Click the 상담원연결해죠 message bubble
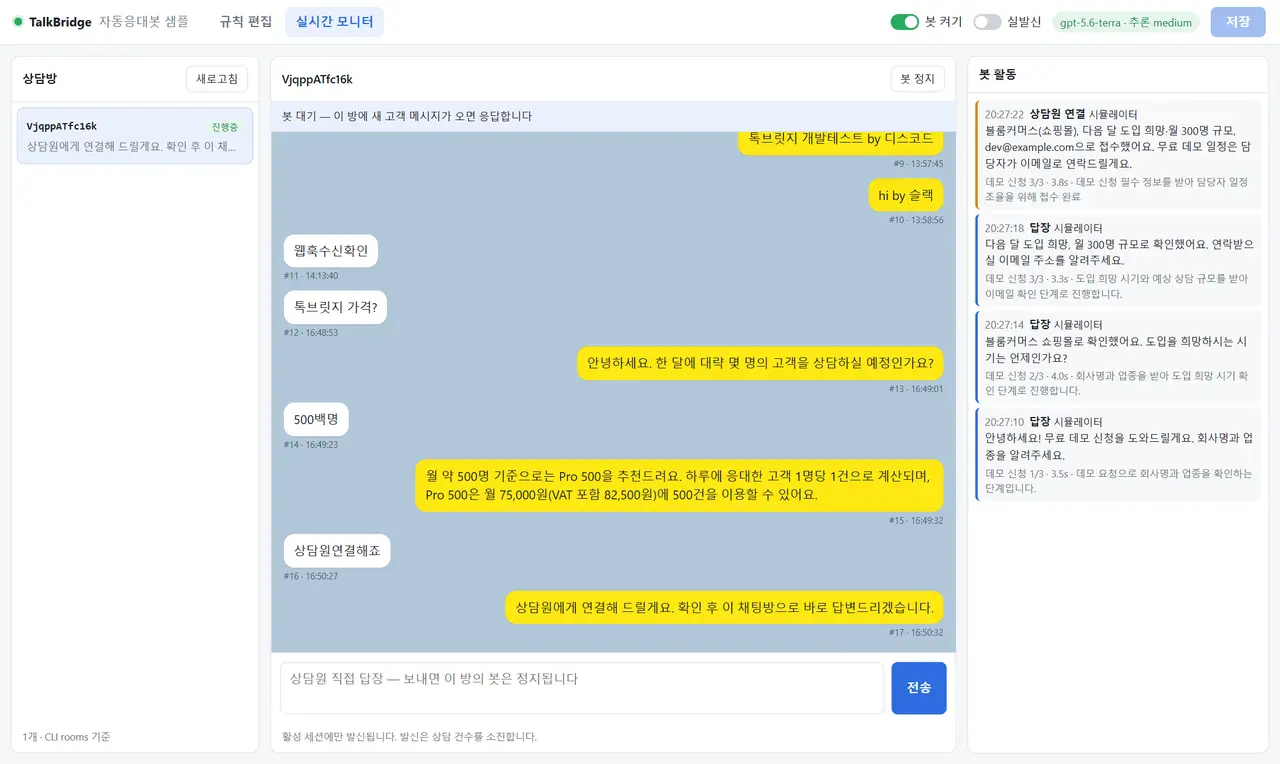The image size is (1280, 764). pos(337,550)
